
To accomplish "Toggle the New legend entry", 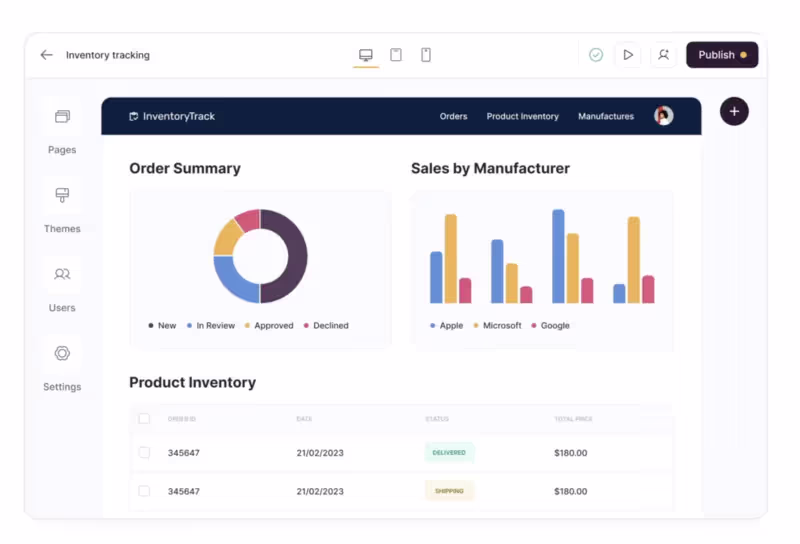I will 162,326.
